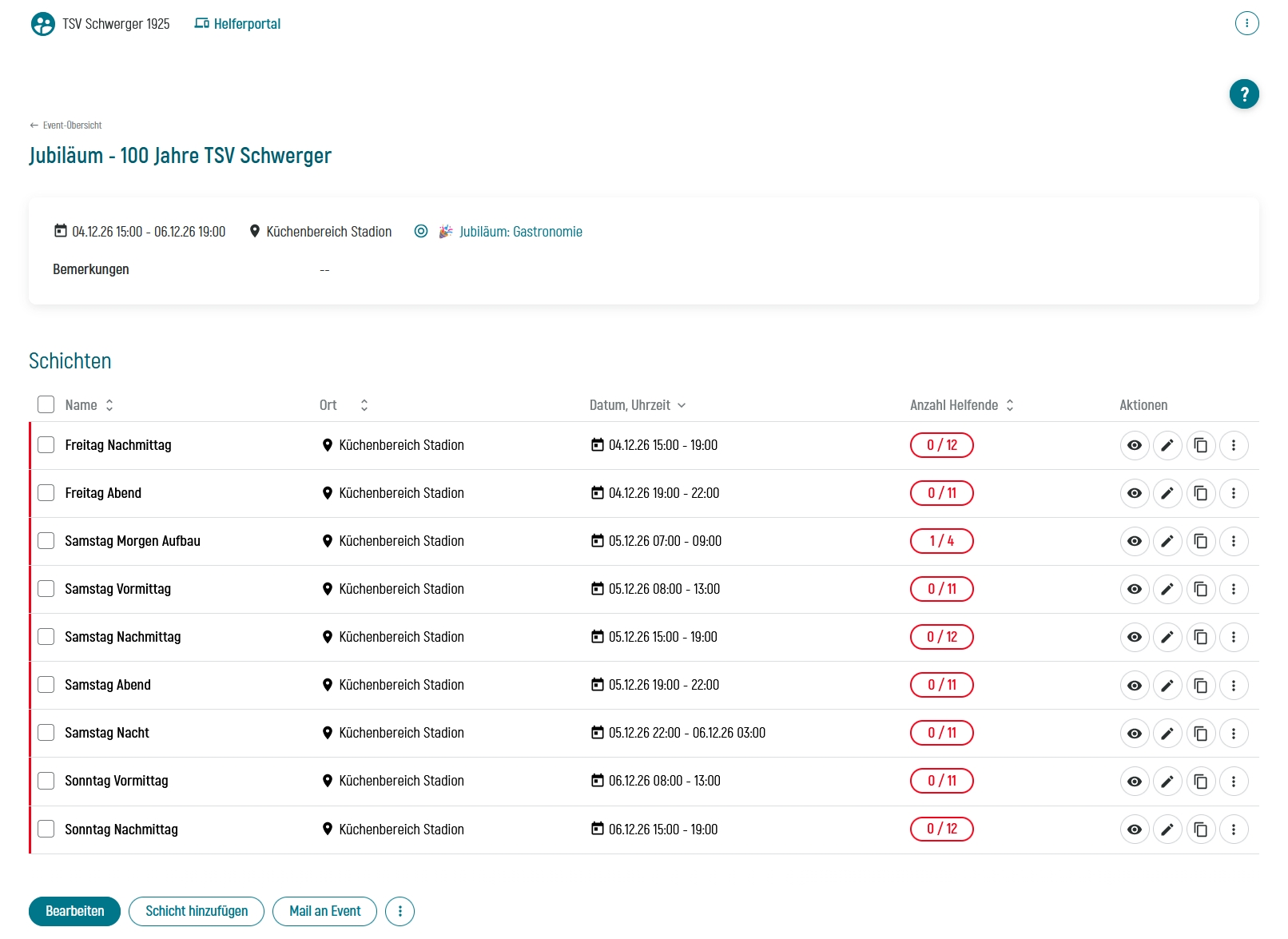This screenshot has width=1288, height=939.
Task: Click the TSV Schwerger 1925 logo
Action: tap(43, 24)
